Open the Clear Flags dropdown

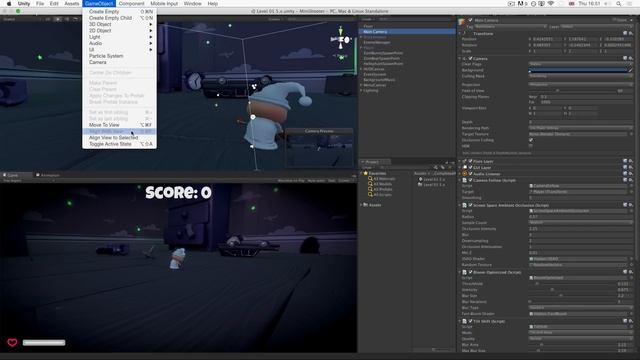tap(581, 64)
